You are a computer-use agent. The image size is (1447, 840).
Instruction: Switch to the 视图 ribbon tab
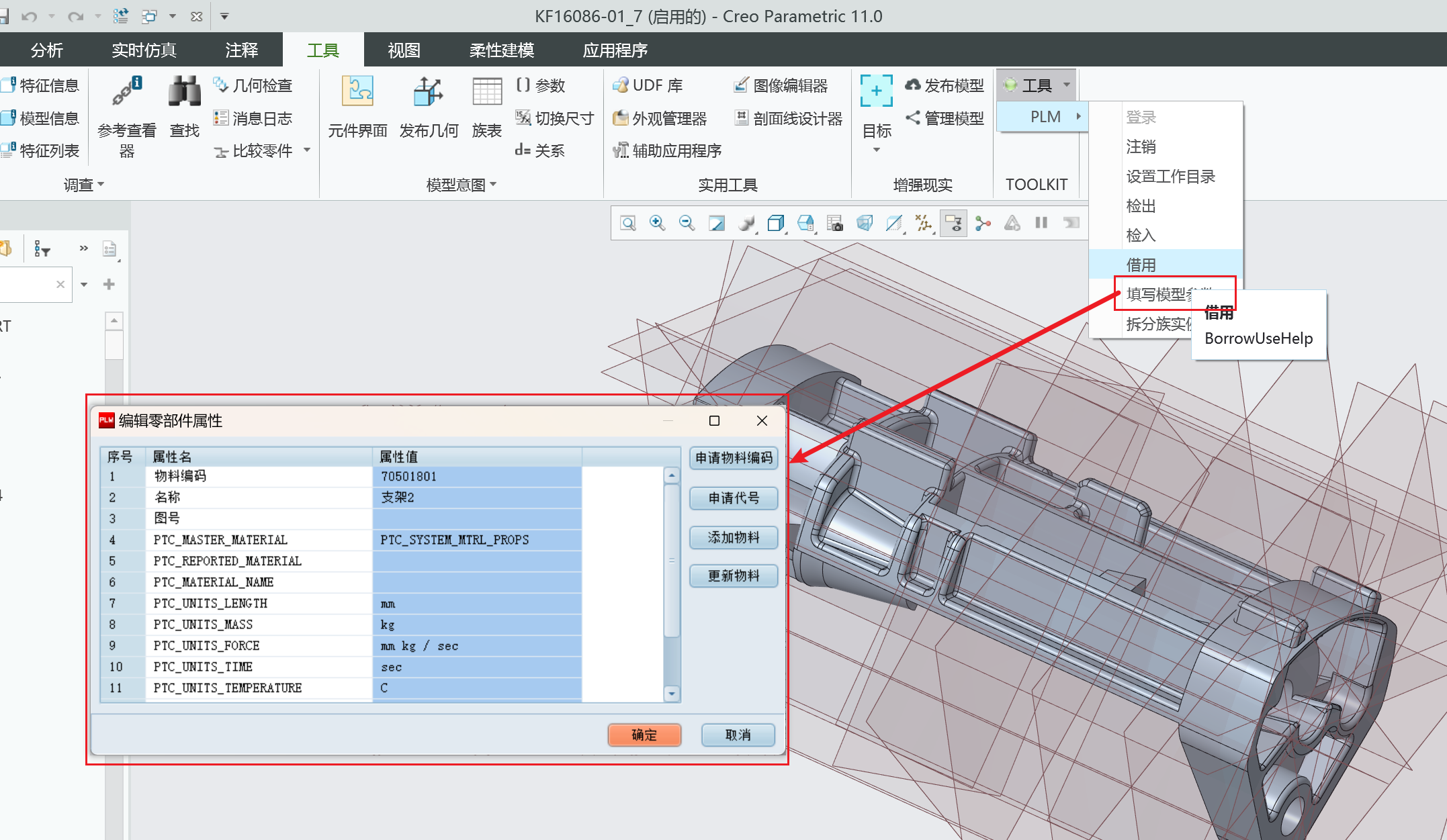[x=404, y=50]
